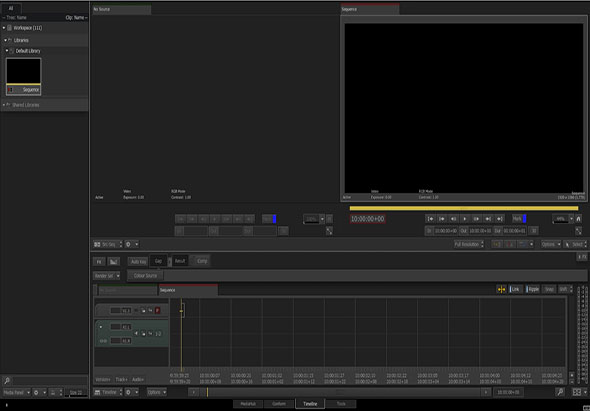
Task: Toggle the Ripple button
Action: click(532, 289)
